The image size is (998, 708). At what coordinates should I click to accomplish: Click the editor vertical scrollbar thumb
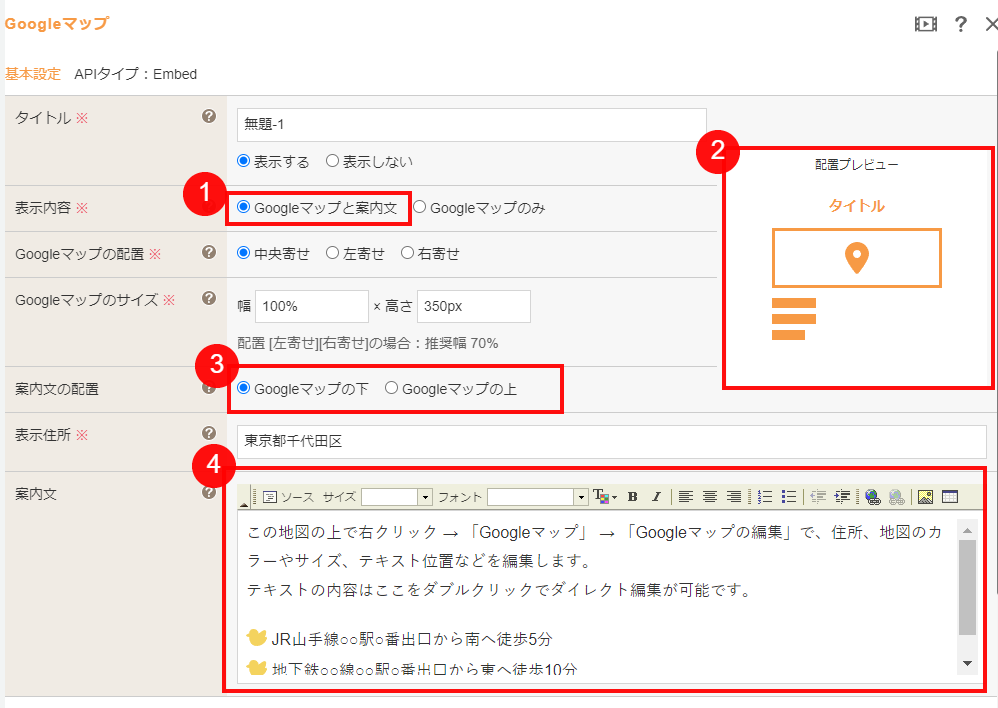click(x=967, y=587)
